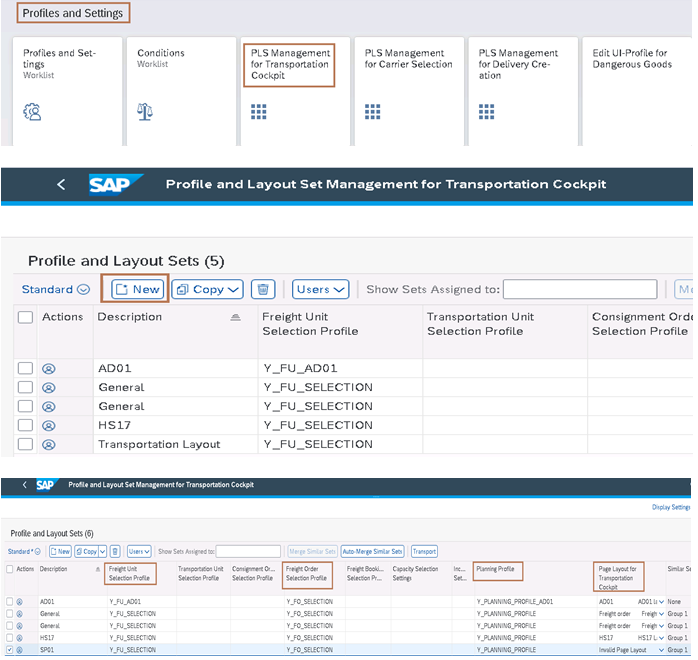698x660 pixels.
Task: Click grid icon on PLS Management for Transportation Cockpit tile
Action: click(x=259, y=112)
